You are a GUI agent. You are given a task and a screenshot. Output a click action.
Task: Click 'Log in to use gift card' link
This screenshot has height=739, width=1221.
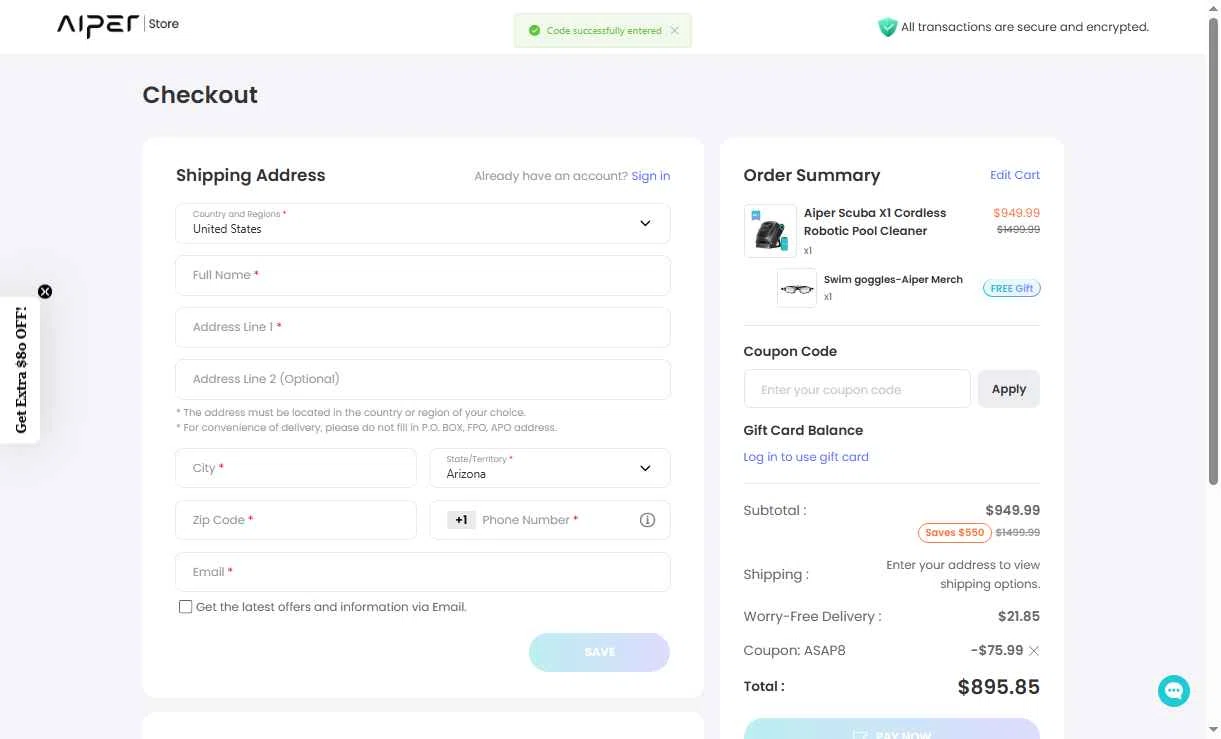tap(806, 457)
